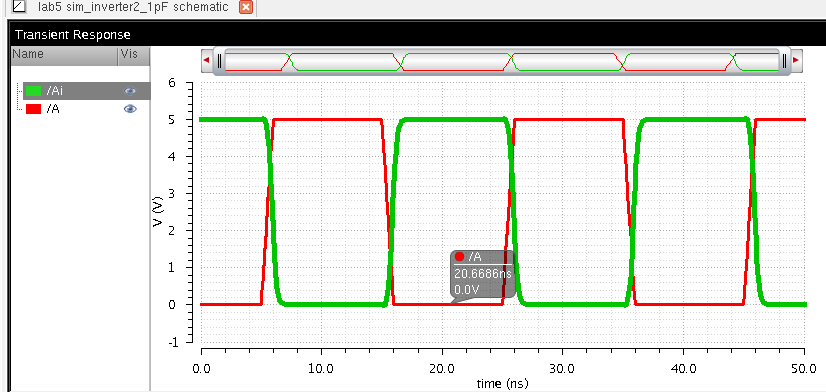This screenshot has width=826, height=392.
Task: Click the right handle of the overview slider
Action: (784, 61)
